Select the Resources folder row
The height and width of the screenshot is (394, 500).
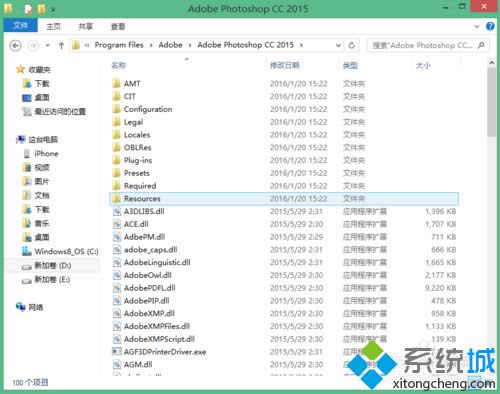click(284, 199)
